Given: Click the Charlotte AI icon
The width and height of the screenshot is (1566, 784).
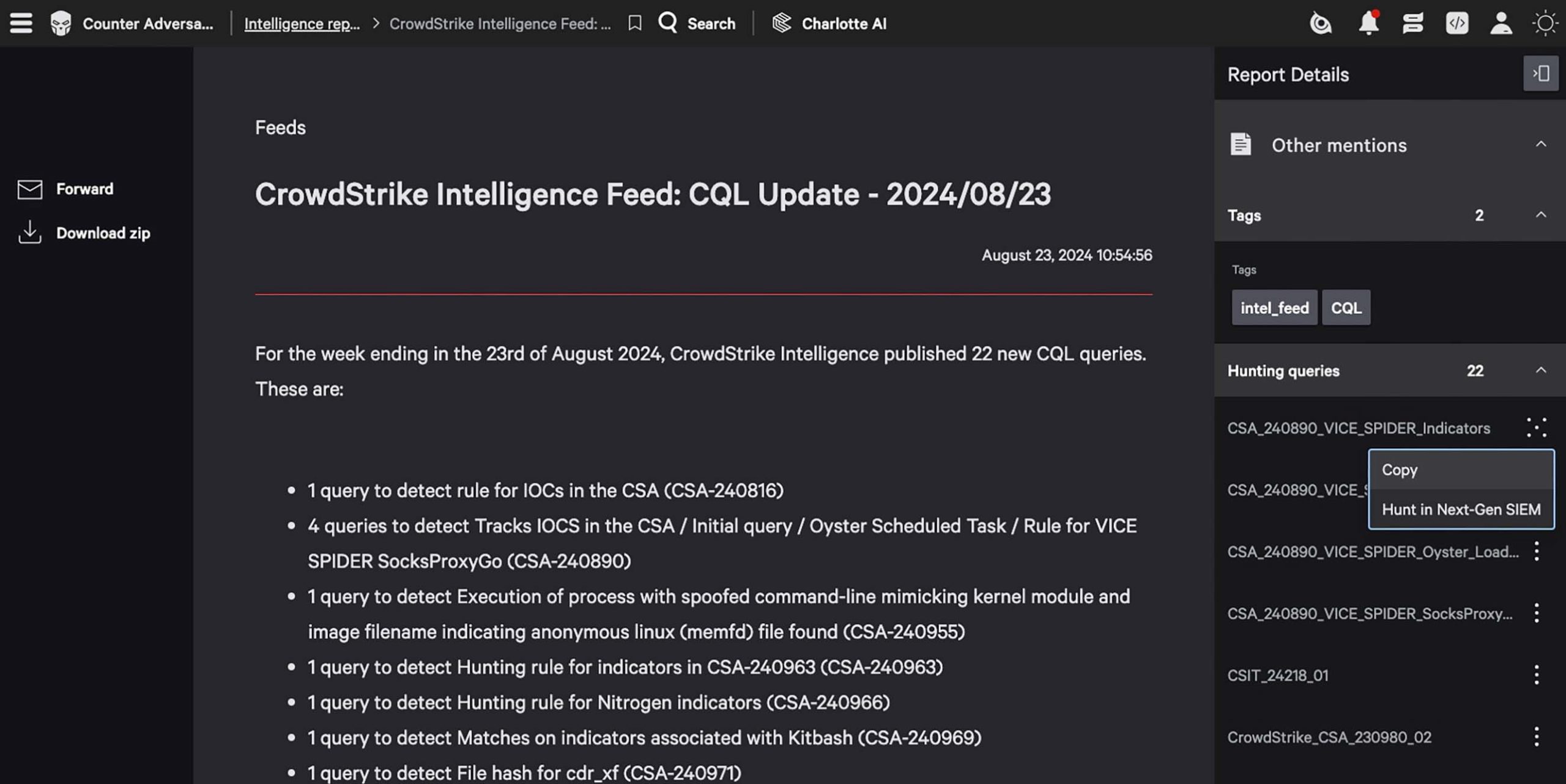Looking at the screenshot, I should [x=781, y=23].
